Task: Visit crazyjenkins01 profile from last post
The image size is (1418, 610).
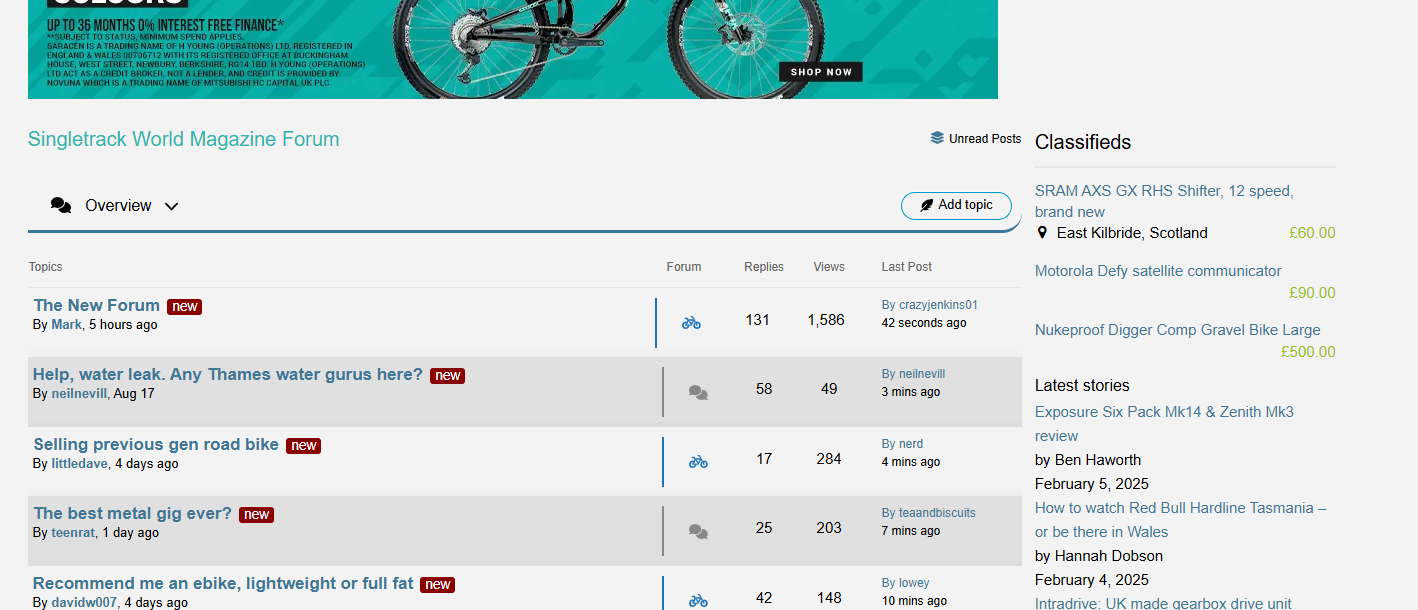Action: pyautogui.click(x=937, y=305)
